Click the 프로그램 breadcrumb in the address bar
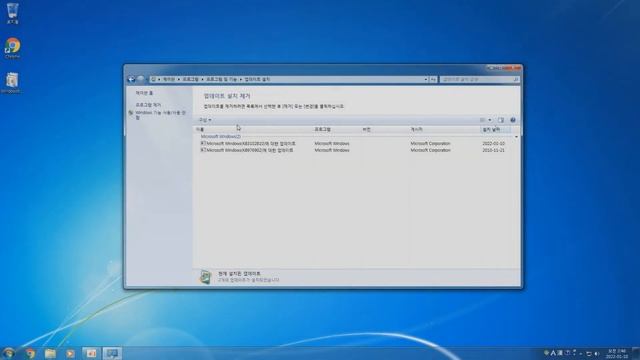Image resolution: width=640 pixels, height=360 pixels. tap(190, 79)
